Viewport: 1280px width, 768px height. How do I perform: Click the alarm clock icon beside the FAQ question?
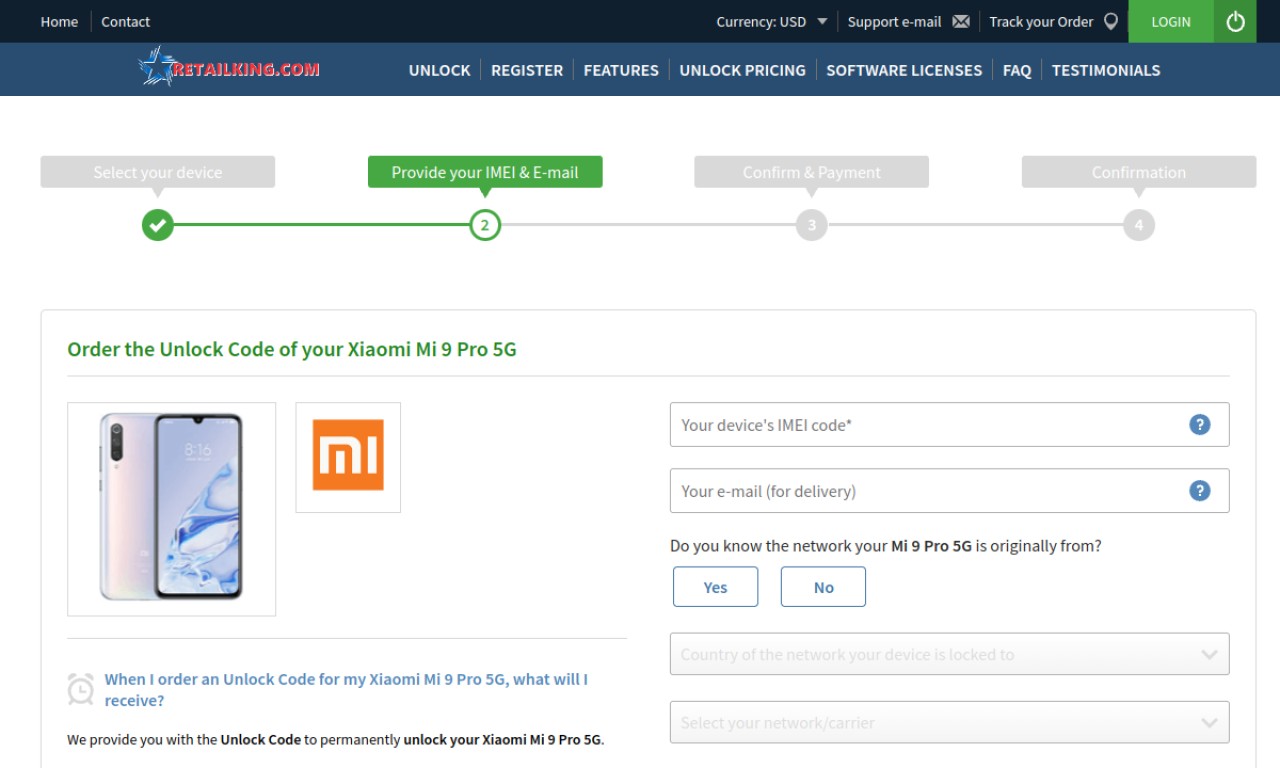pos(81,689)
